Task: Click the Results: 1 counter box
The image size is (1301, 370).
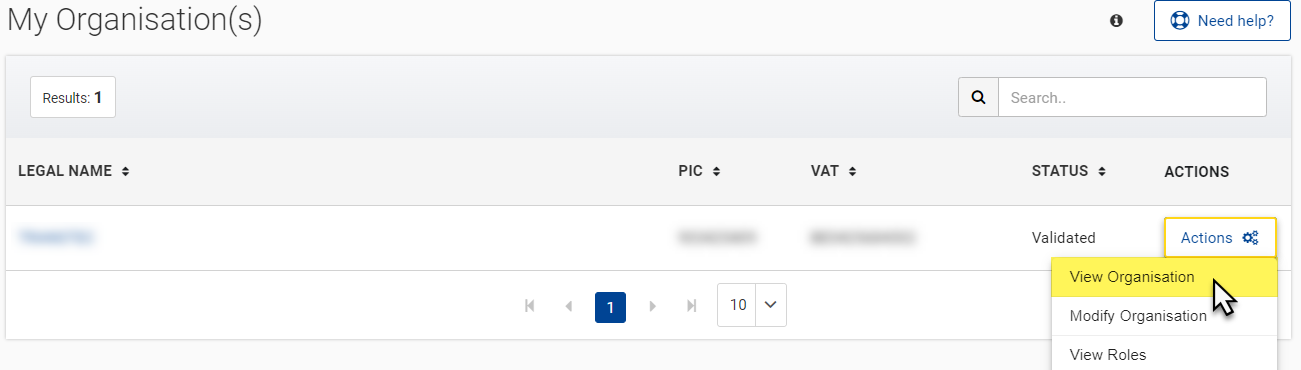Action: 73,98
